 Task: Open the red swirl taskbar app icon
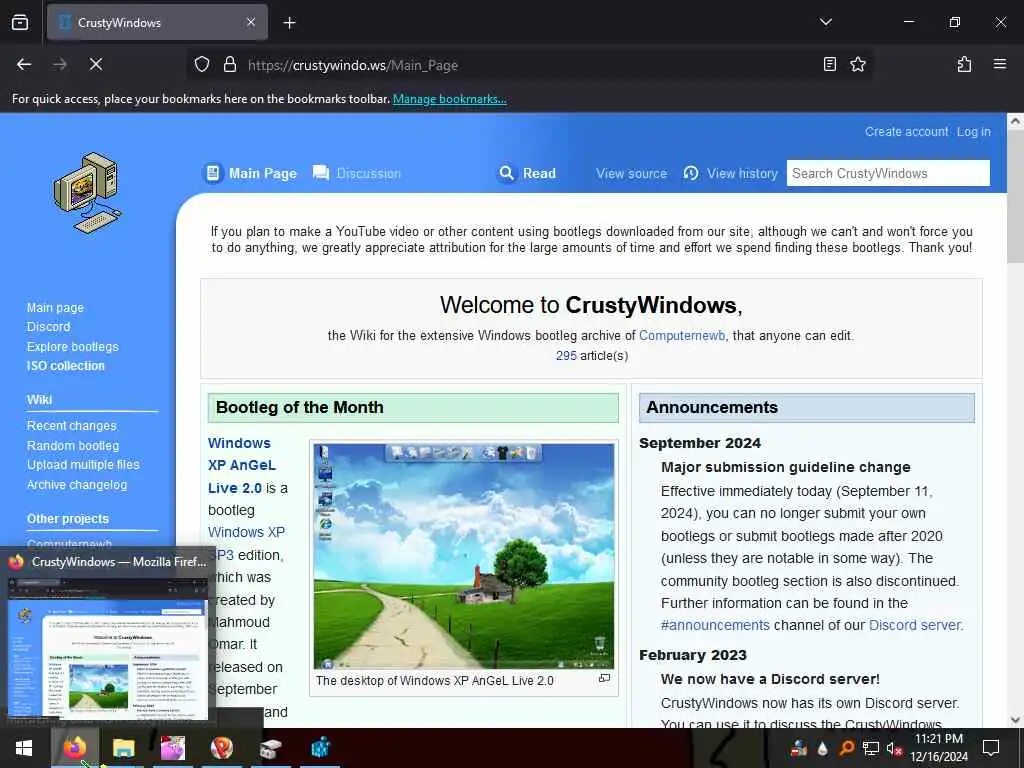click(x=222, y=748)
